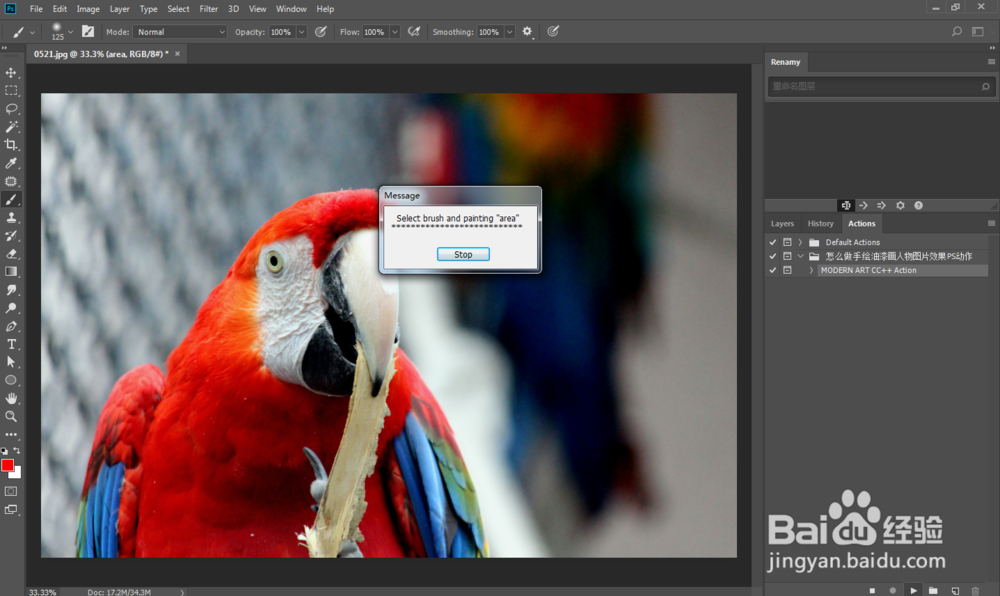Swap foreground and background colors
The width and height of the screenshot is (1000, 596).
(17, 451)
